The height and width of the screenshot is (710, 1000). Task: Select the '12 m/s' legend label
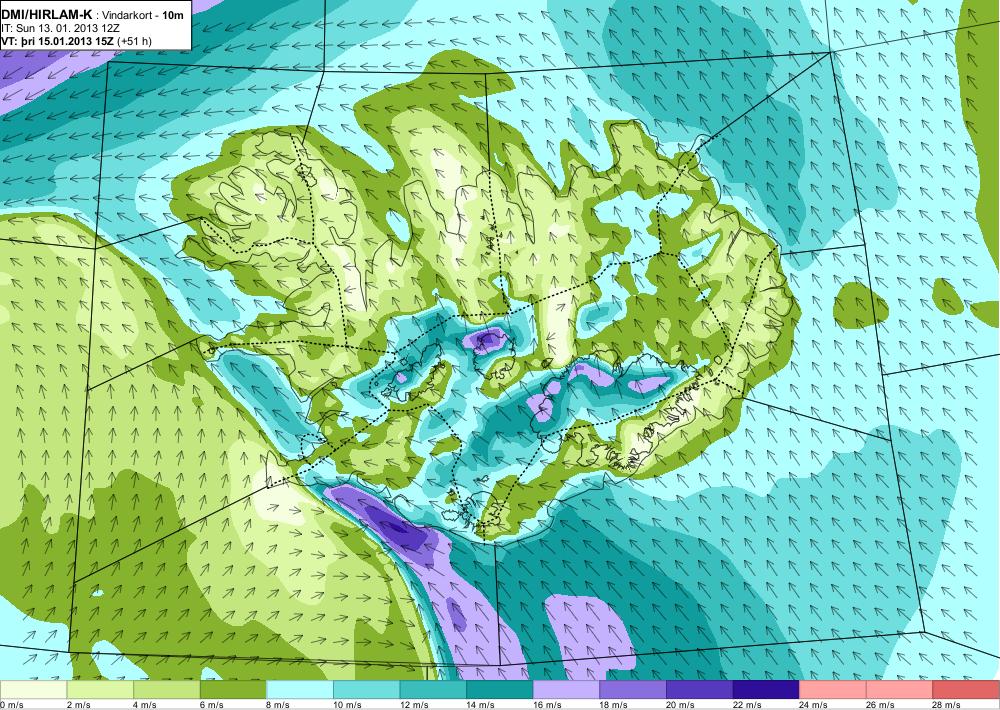pos(414,705)
